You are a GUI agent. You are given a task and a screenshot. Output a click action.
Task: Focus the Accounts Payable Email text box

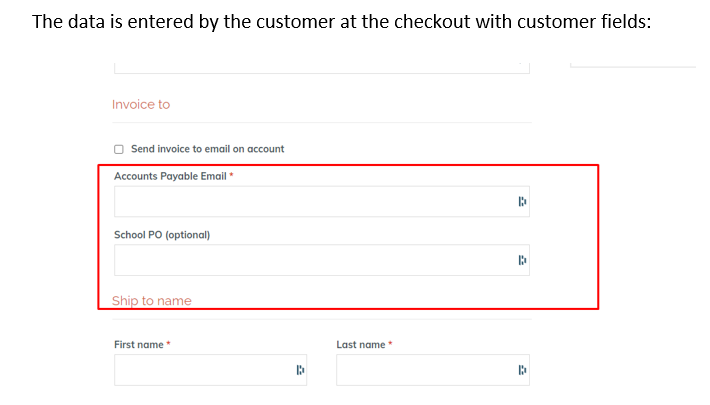[310, 202]
